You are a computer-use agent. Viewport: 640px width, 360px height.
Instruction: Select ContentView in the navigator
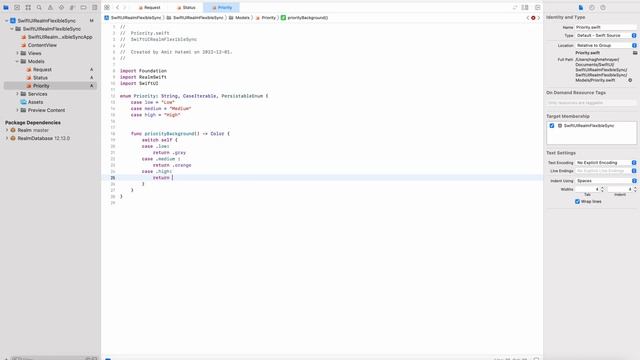42,45
